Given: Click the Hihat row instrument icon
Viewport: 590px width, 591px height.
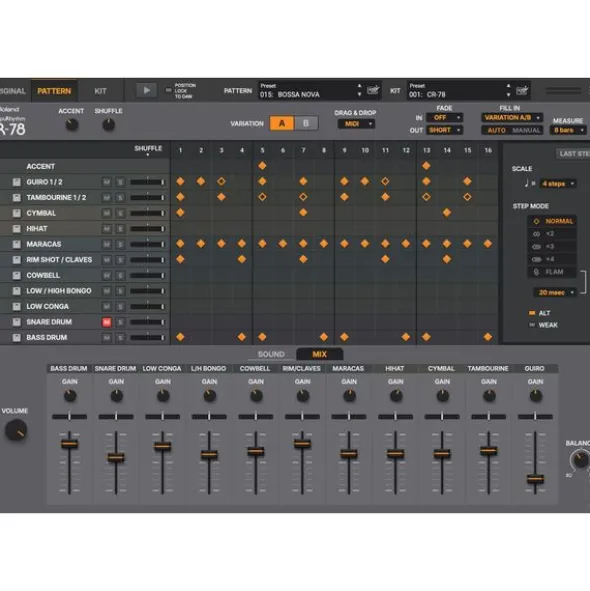Looking at the screenshot, I should point(16,229).
